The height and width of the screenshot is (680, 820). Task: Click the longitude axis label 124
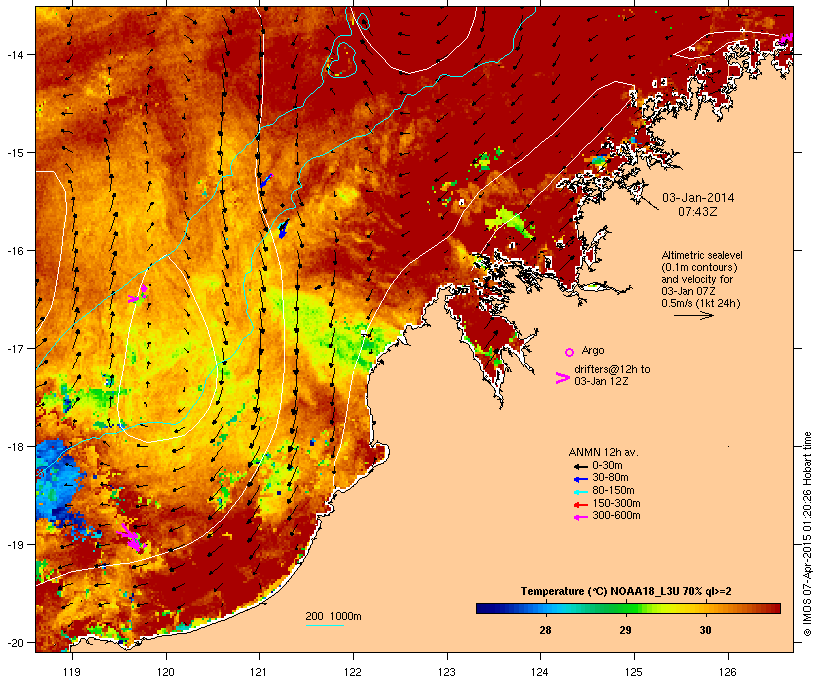[540, 672]
